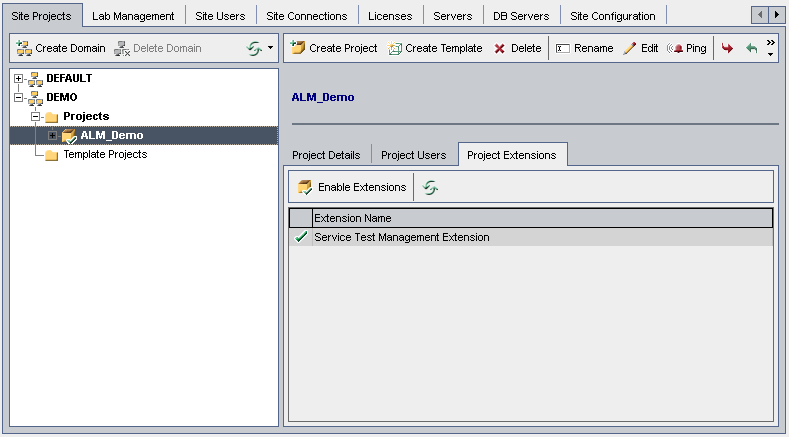The width and height of the screenshot is (789, 437).
Task: Open the Site Projects tab
Action: click(41, 16)
